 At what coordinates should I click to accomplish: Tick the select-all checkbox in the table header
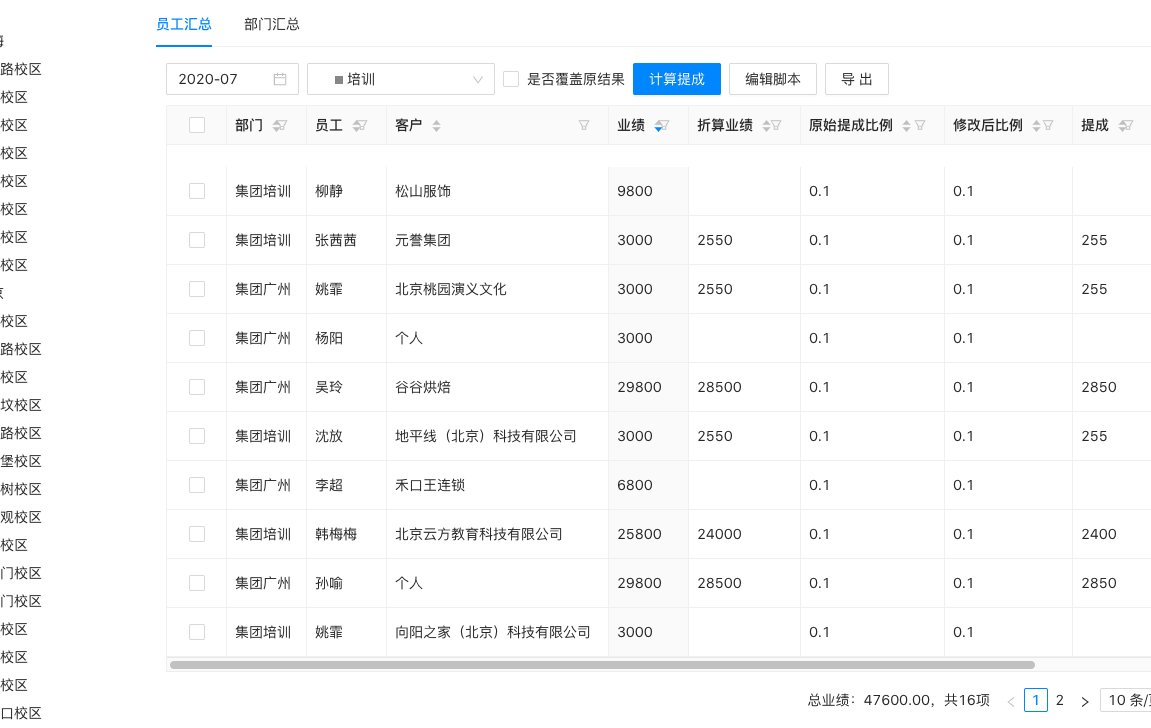point(197,125)
